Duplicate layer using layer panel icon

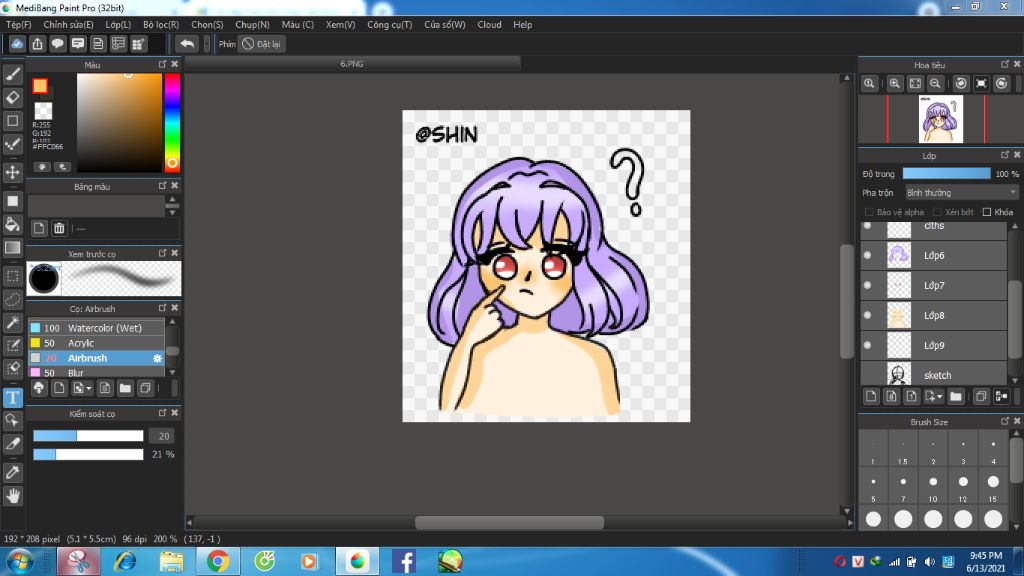(x=981, y=396)
